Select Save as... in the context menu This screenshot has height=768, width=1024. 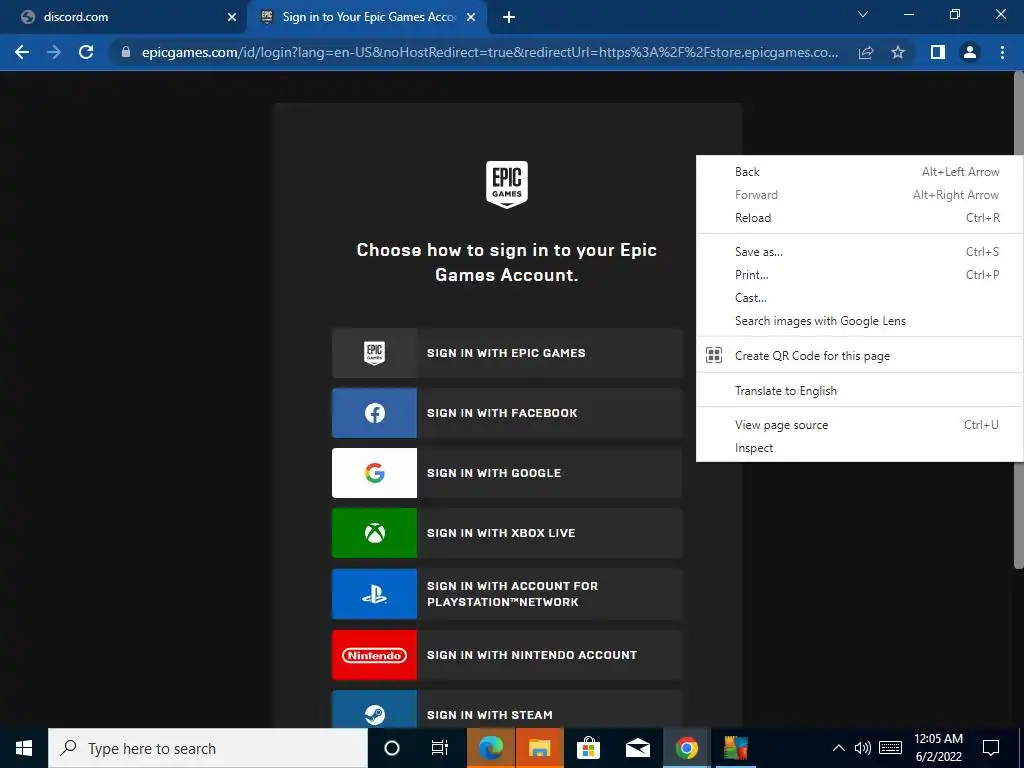[859, 251]
